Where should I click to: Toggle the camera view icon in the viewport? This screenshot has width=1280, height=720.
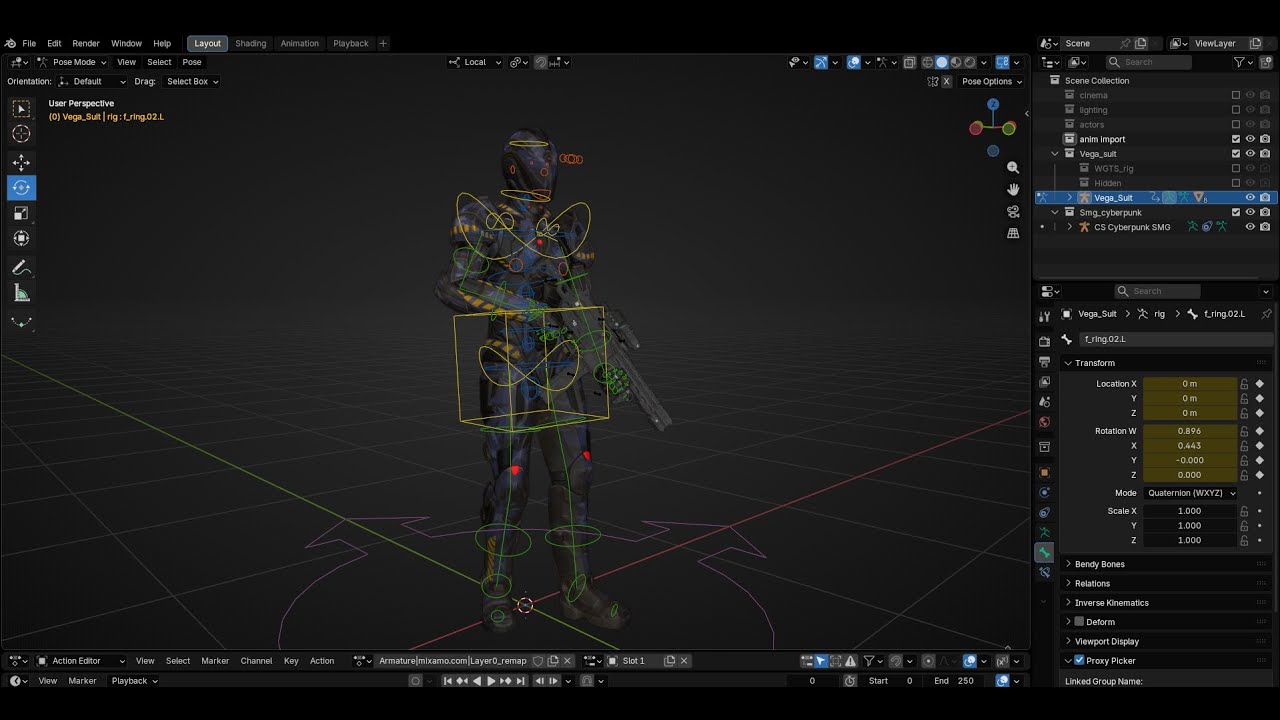click(1013, 212)
